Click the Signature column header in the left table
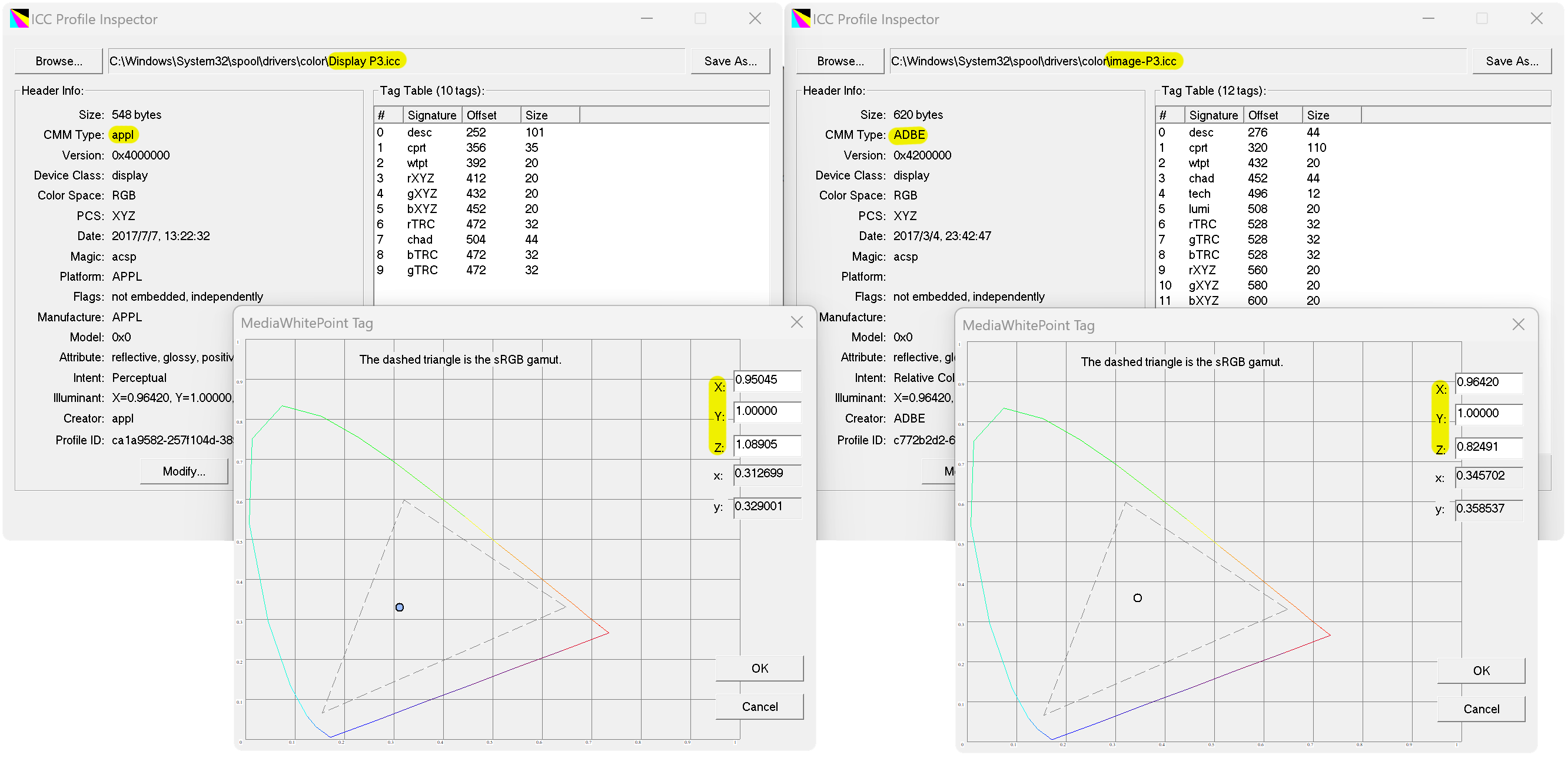Image resolution: width=1568 pixels, height=758 pixels. coord(431,115)
